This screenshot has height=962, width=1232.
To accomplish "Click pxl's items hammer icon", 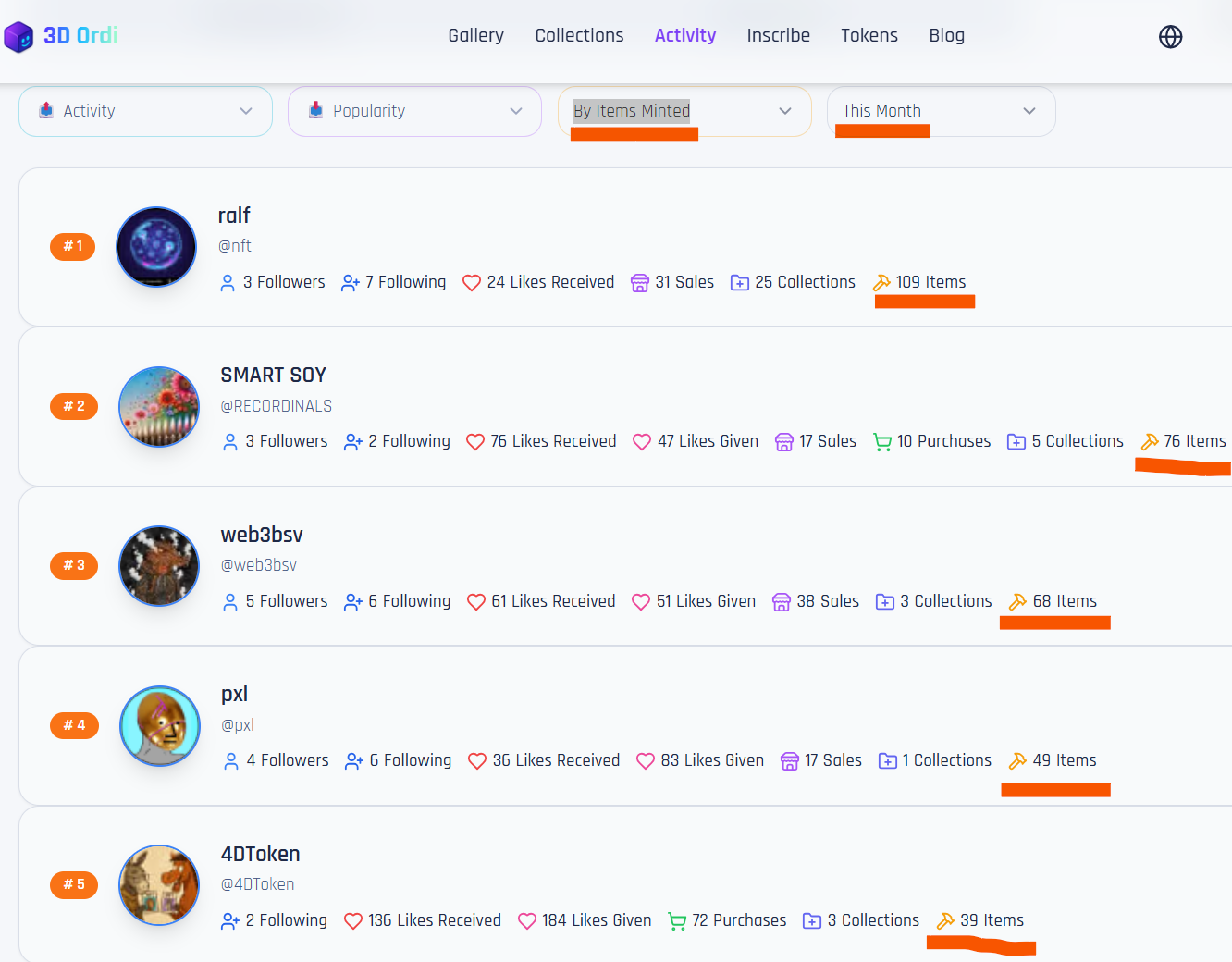I will 1017,761.
